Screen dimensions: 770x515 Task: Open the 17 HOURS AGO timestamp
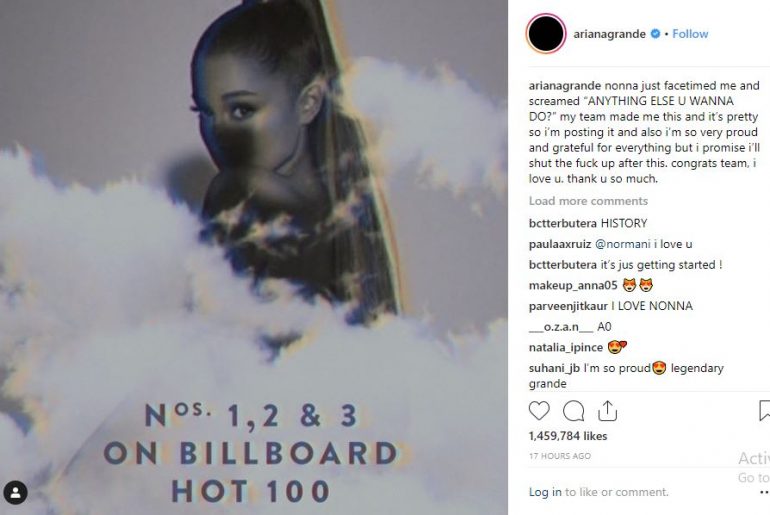[x=559, y=456]
